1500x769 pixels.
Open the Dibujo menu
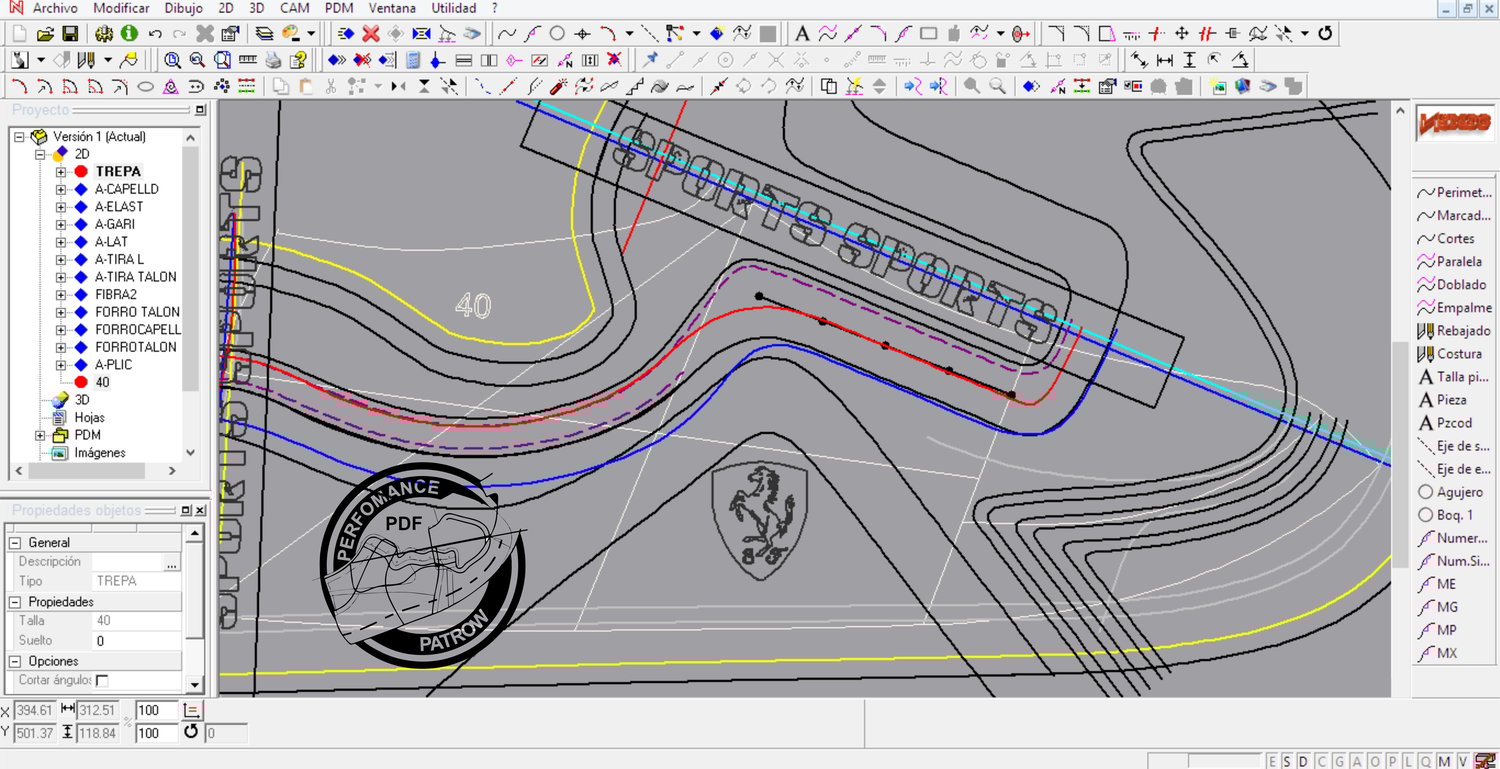click(x=183, y=8)
